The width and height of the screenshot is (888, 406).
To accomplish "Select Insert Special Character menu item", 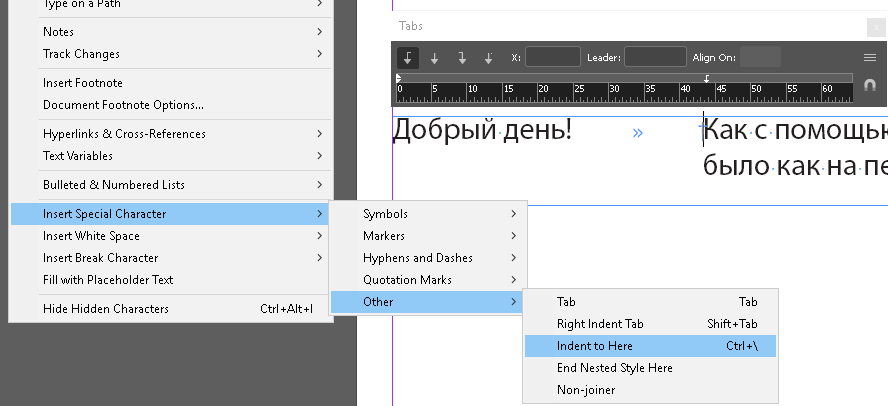I will [170, 214].
